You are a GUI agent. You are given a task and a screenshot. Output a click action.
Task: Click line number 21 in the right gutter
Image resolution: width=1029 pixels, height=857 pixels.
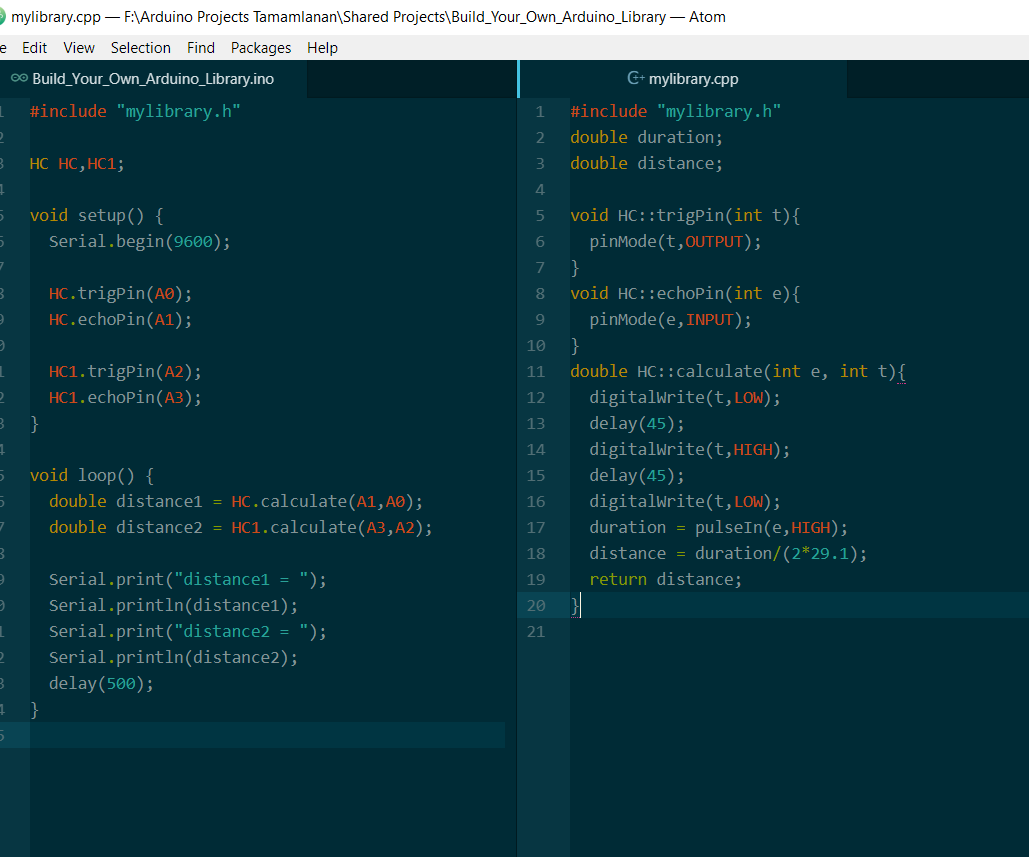[x=536, y=632]
